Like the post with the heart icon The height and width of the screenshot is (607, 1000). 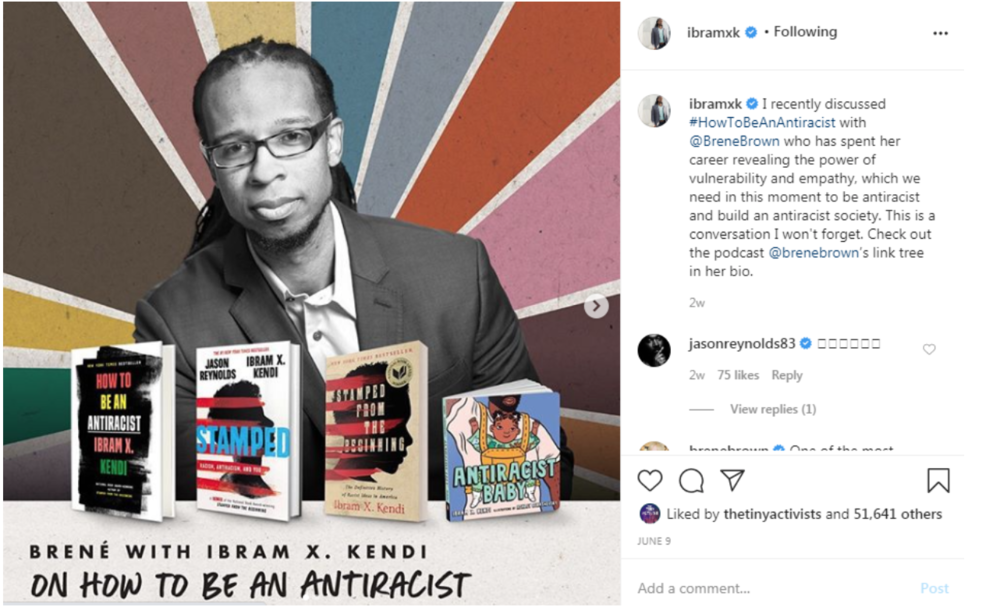pos(650,480)
